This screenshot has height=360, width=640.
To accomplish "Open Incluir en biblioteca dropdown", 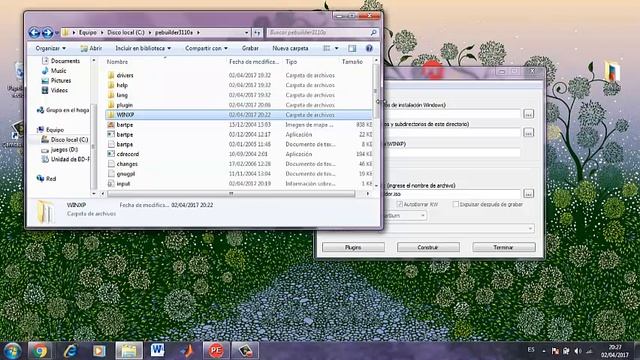I will tap(143, 48).
